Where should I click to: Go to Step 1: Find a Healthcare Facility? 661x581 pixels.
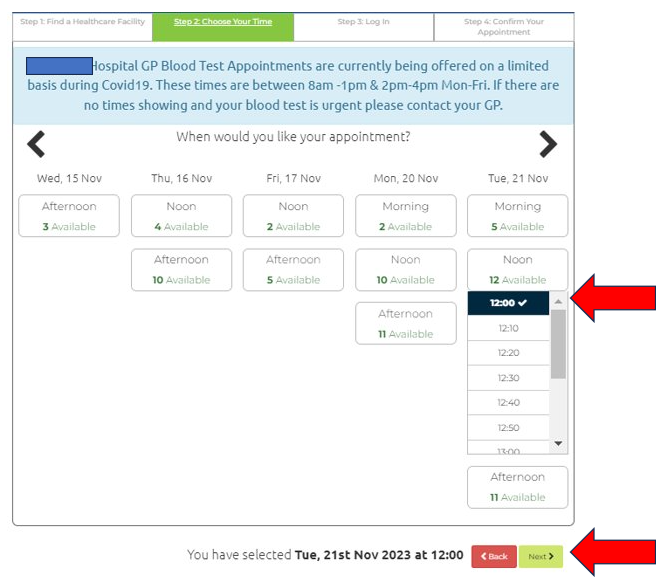(82, 22)
